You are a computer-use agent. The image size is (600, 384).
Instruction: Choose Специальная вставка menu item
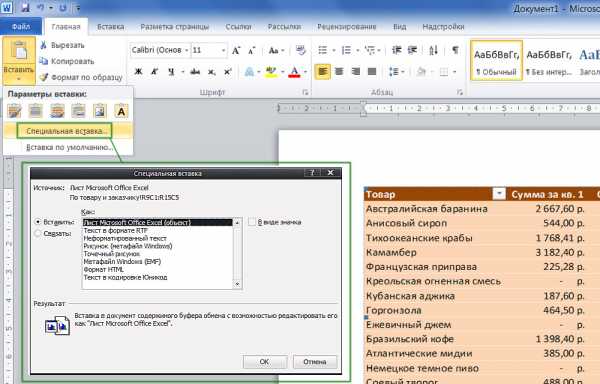pos(65,131)
